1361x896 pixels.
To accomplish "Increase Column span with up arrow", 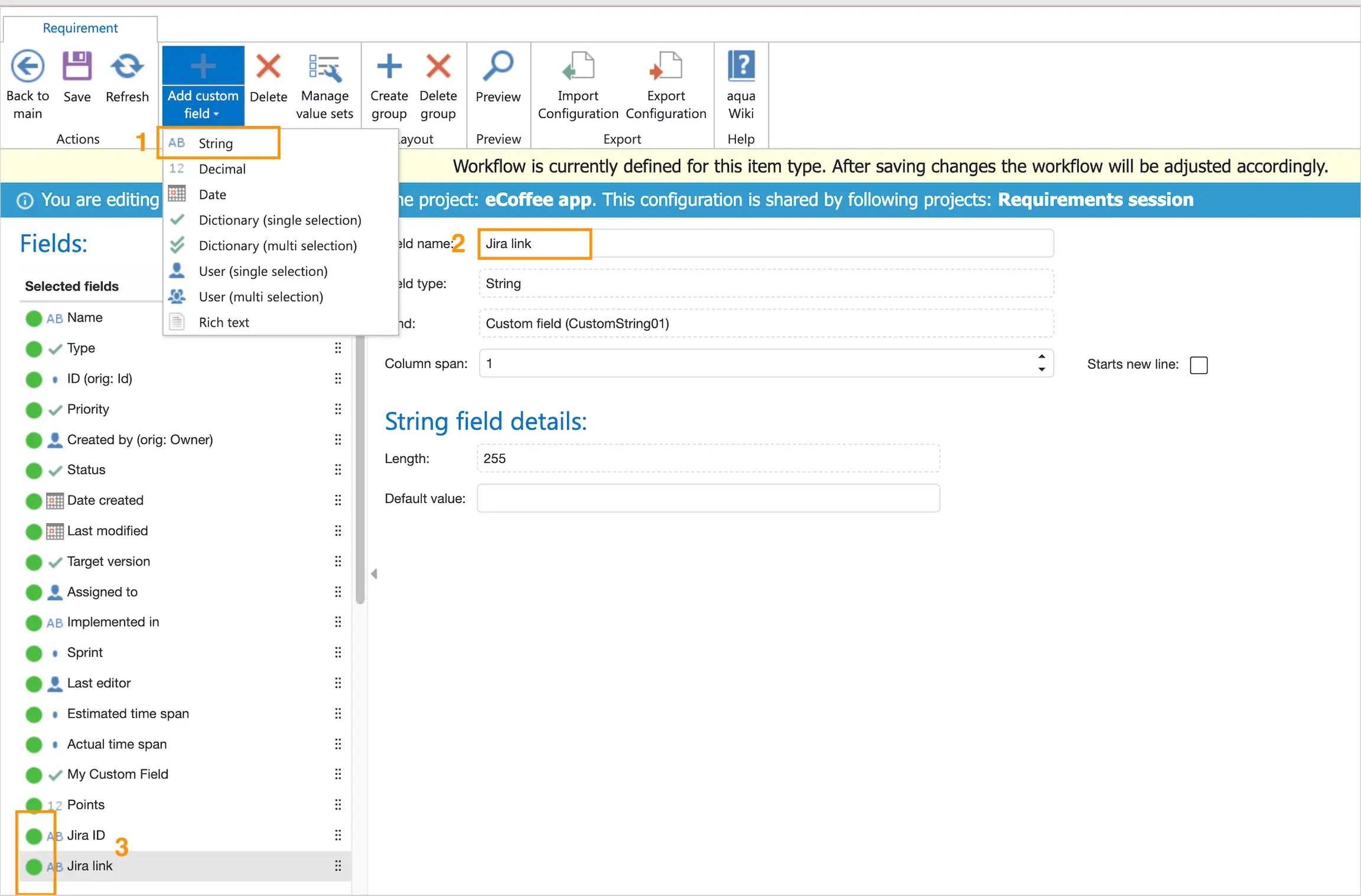I will click(1041, 357).
